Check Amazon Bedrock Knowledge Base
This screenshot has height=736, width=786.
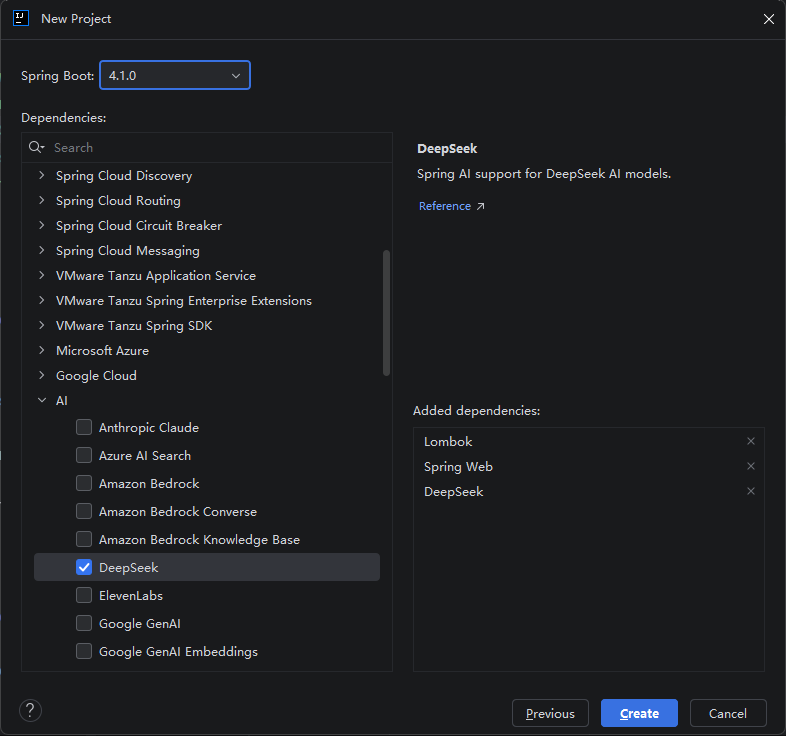pyautogui.click(x=84, y=539)
